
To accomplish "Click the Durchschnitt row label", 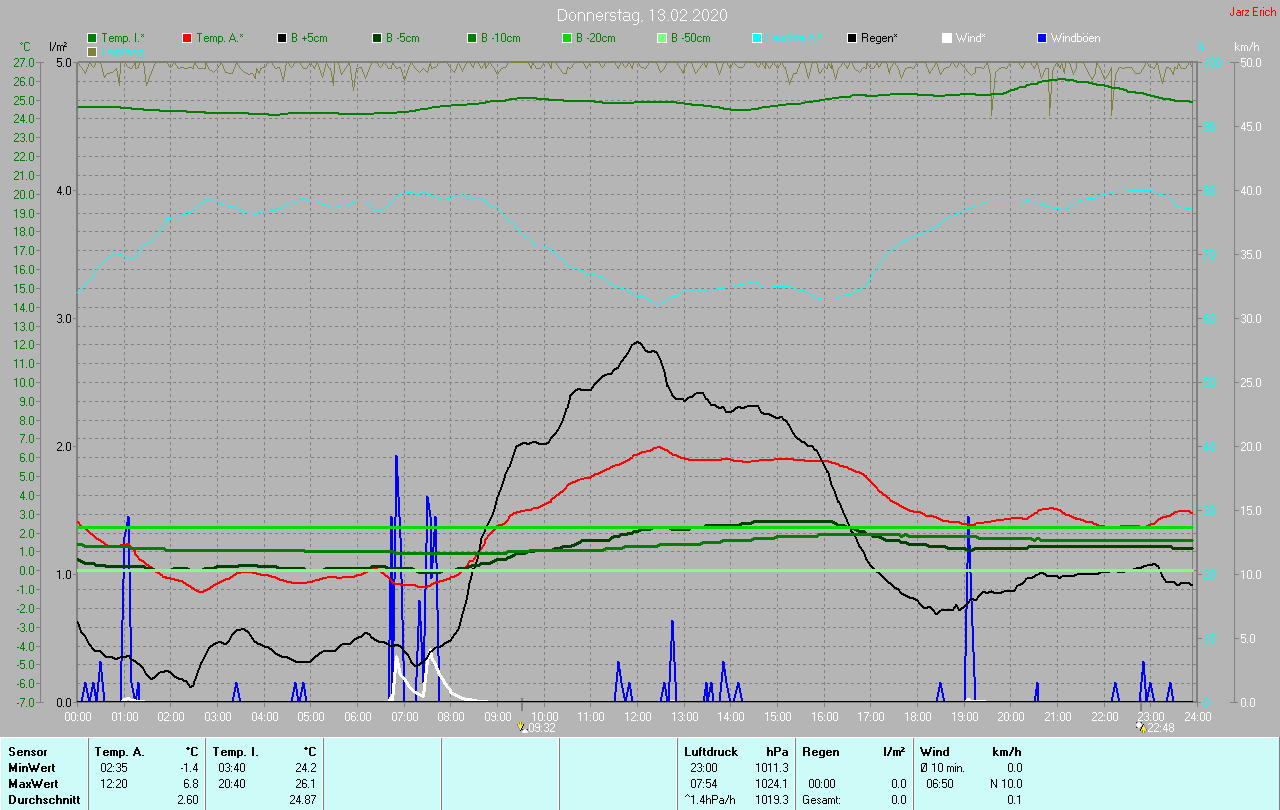I will pos(44,800).
